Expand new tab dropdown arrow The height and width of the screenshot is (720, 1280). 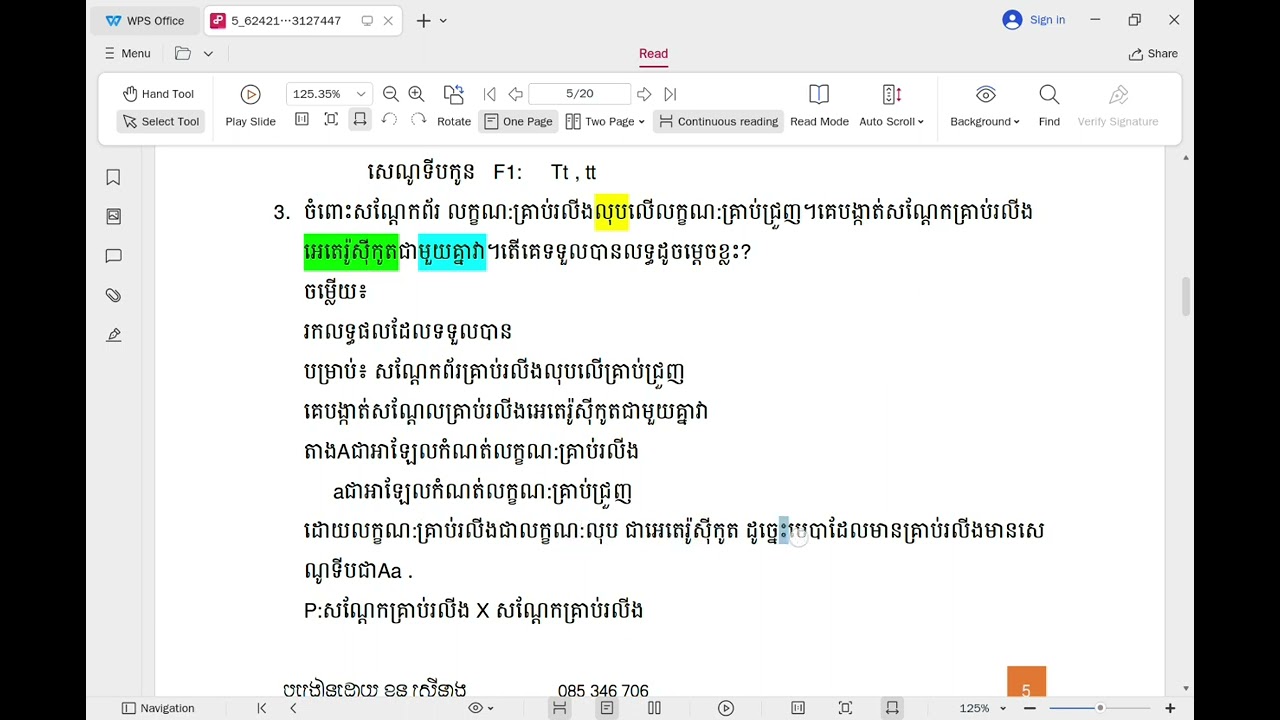(443, 21)
